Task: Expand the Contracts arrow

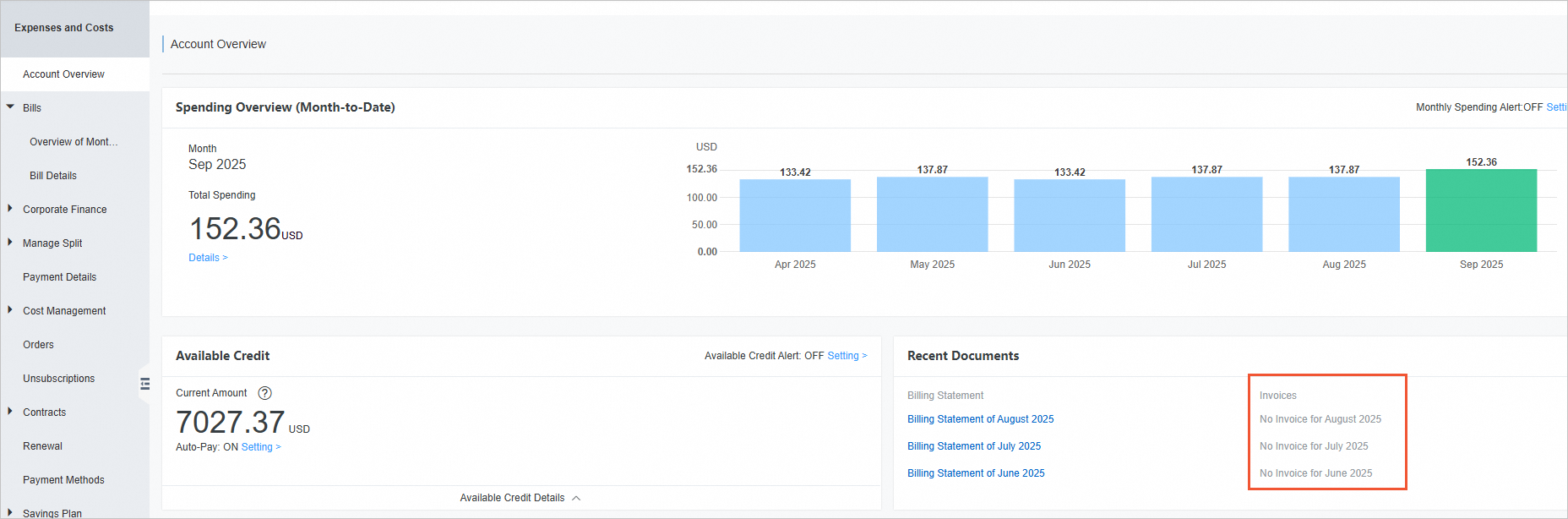Action: tap(10, 412)
